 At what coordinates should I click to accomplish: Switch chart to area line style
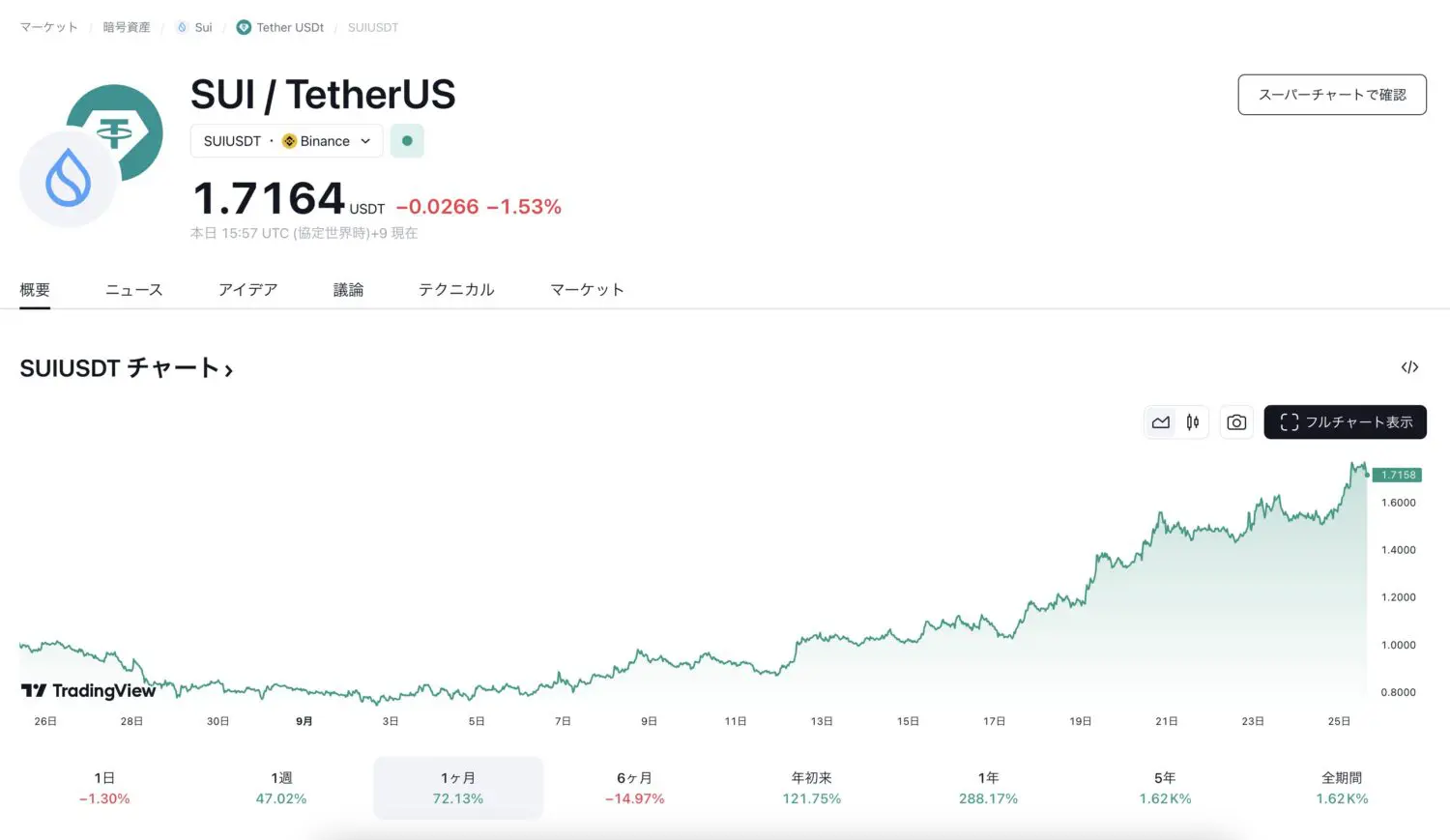click(1160, 422)
